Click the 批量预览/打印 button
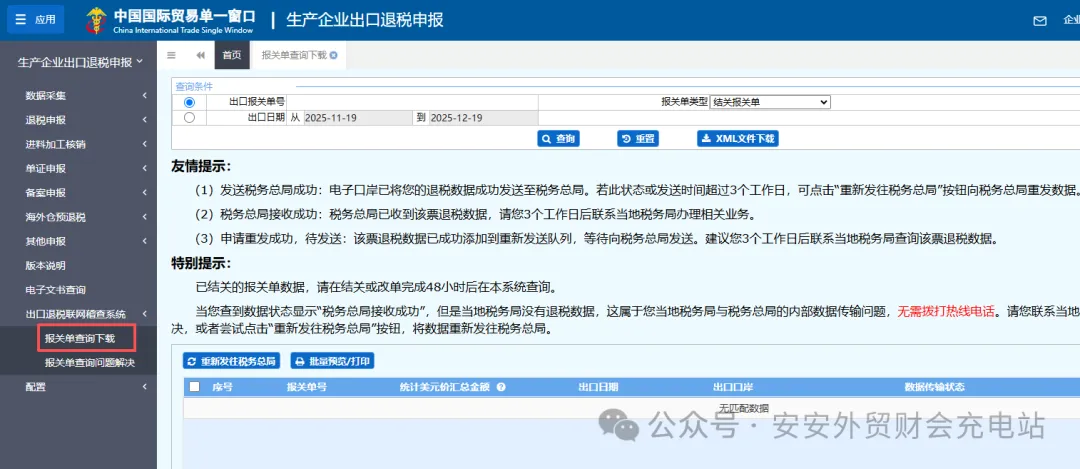 click(x=332, y=361)
